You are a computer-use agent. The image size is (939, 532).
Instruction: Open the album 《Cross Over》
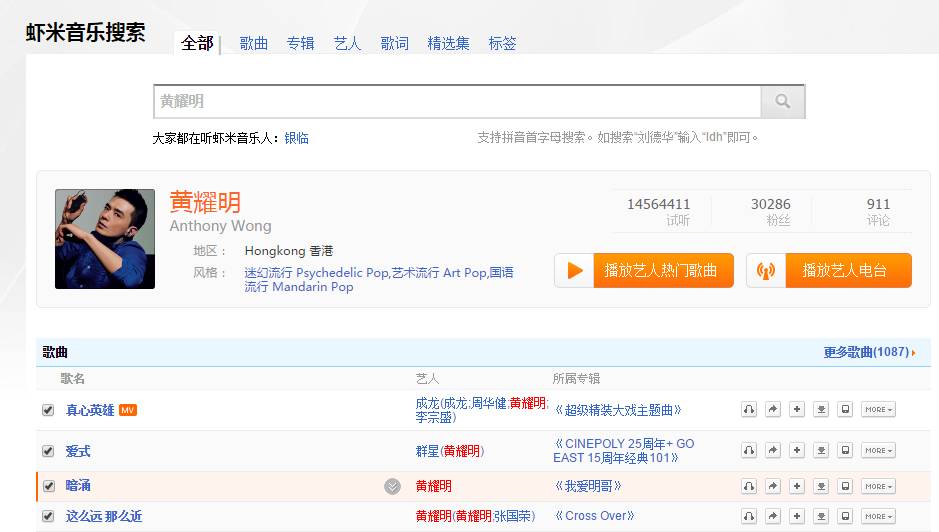coord(594,516)
